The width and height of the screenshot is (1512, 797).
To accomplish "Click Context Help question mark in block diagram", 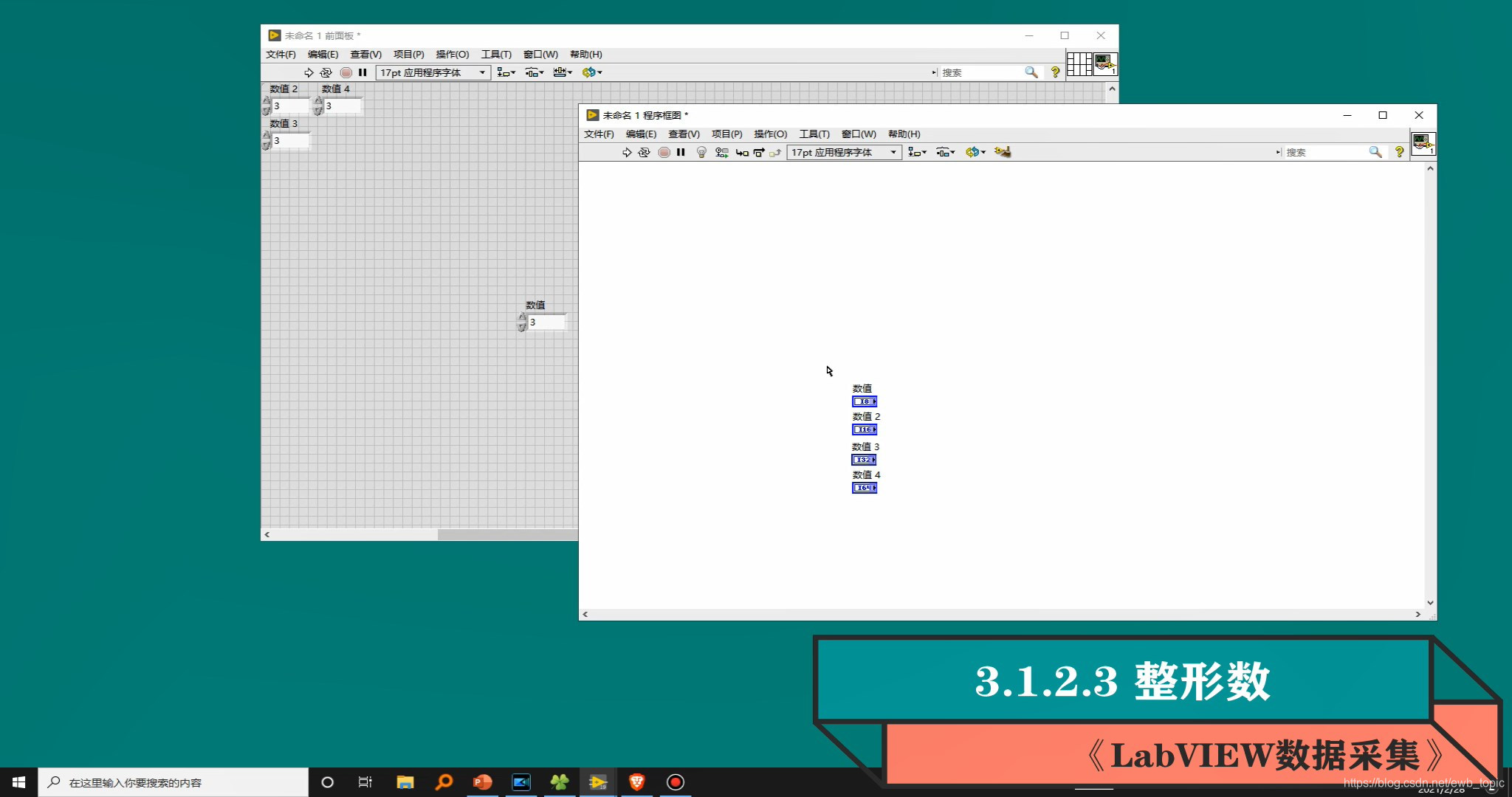I will [1399, 152].
